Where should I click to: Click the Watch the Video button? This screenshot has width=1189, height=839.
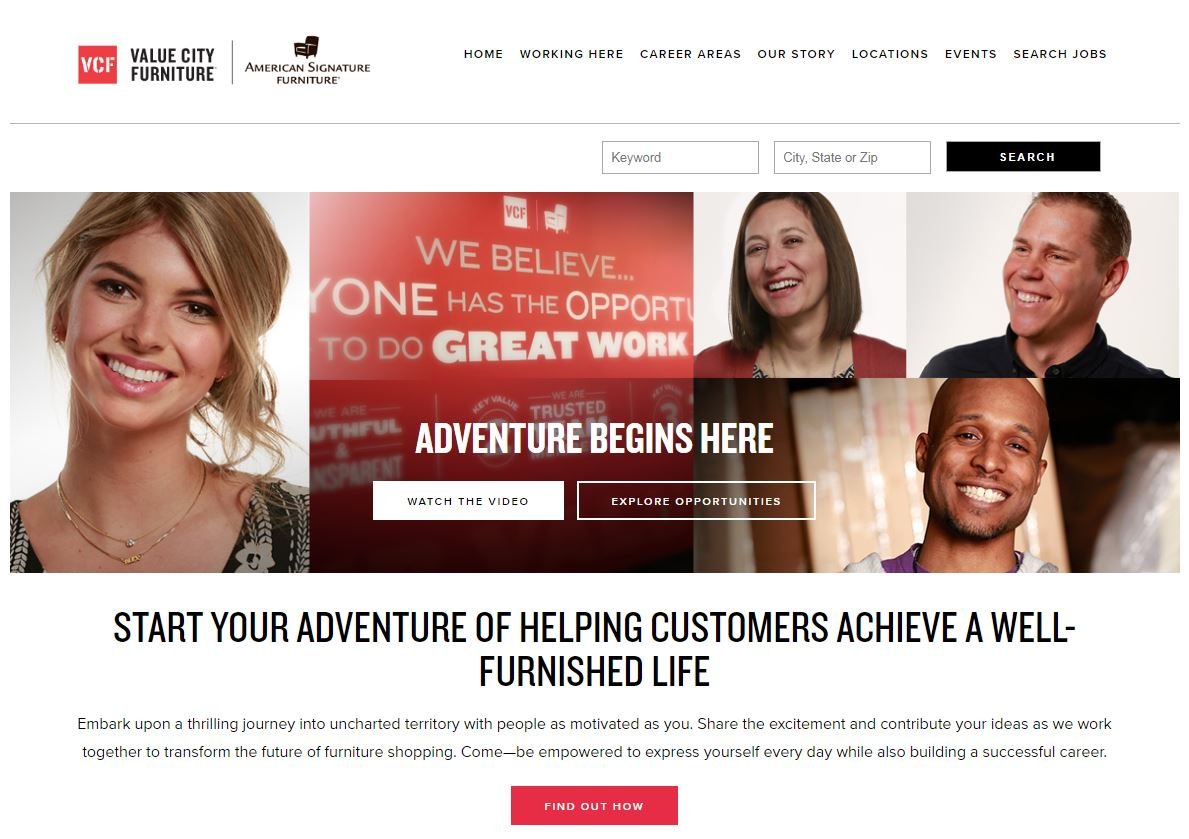point(468,501)
